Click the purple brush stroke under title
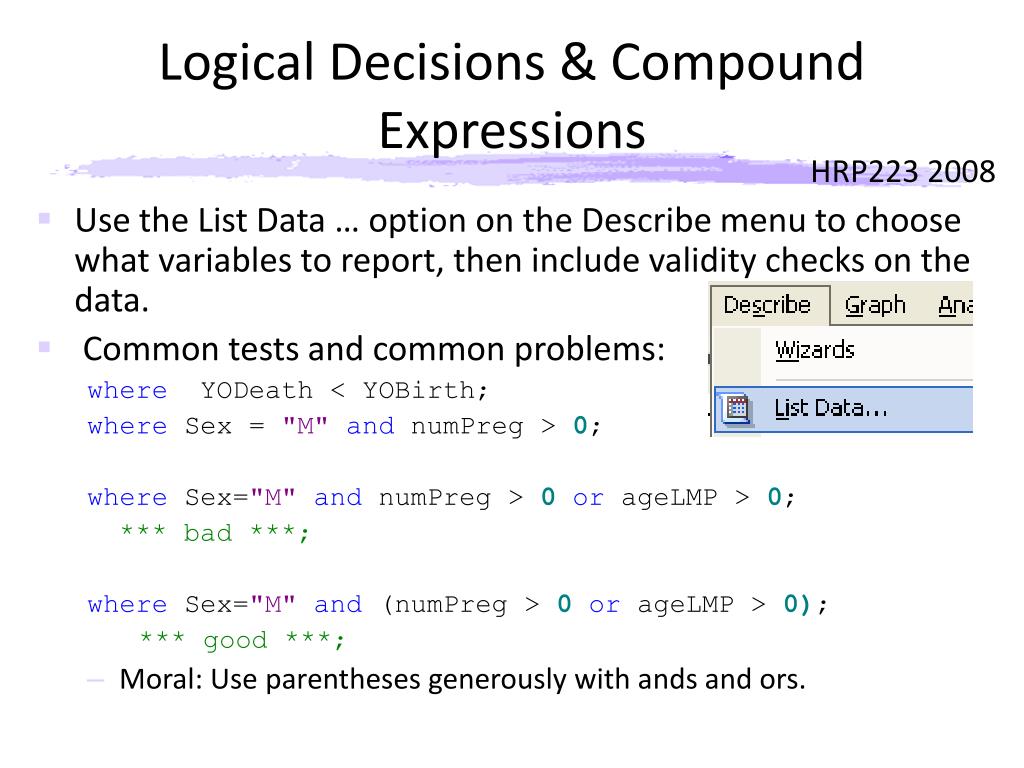The image size is (1024, 768). [509, 170]
